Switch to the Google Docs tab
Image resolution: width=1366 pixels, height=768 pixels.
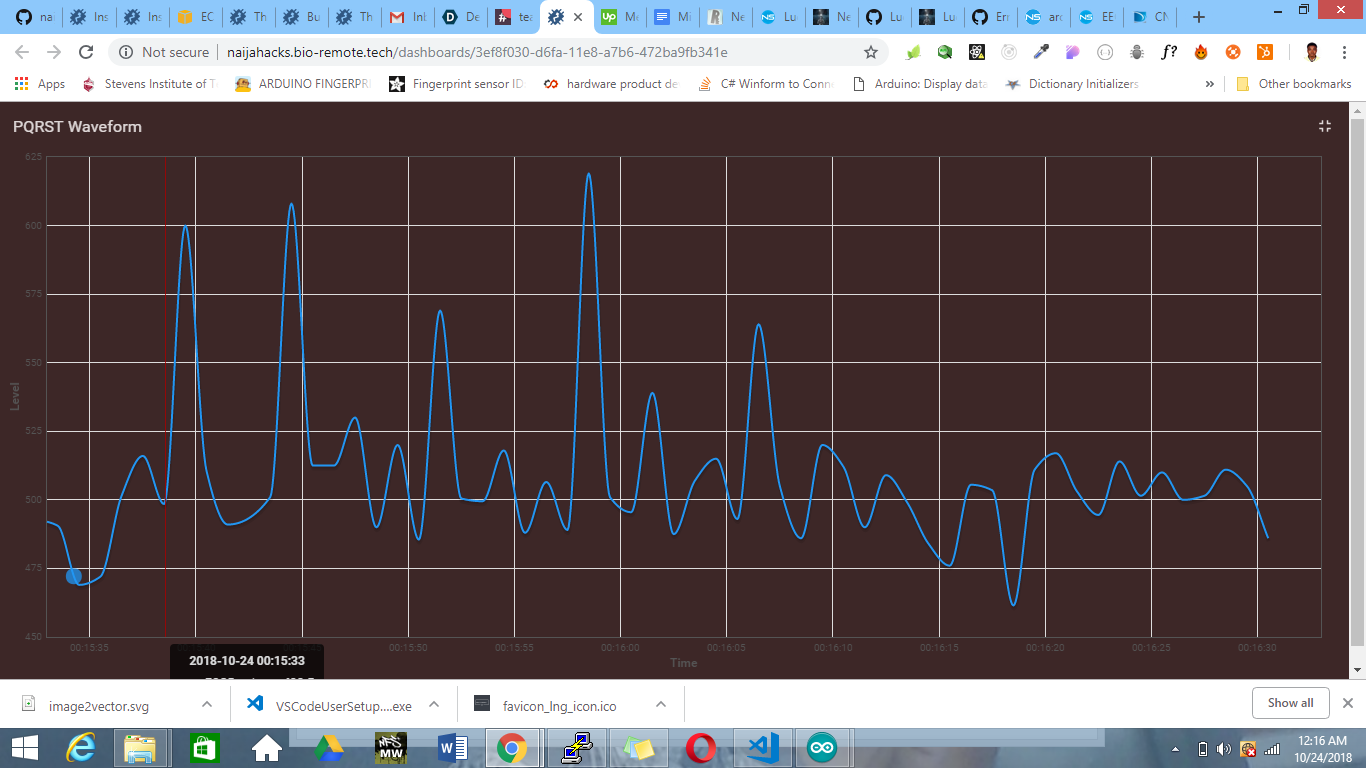pyautogui.click(x=673, y=17)
